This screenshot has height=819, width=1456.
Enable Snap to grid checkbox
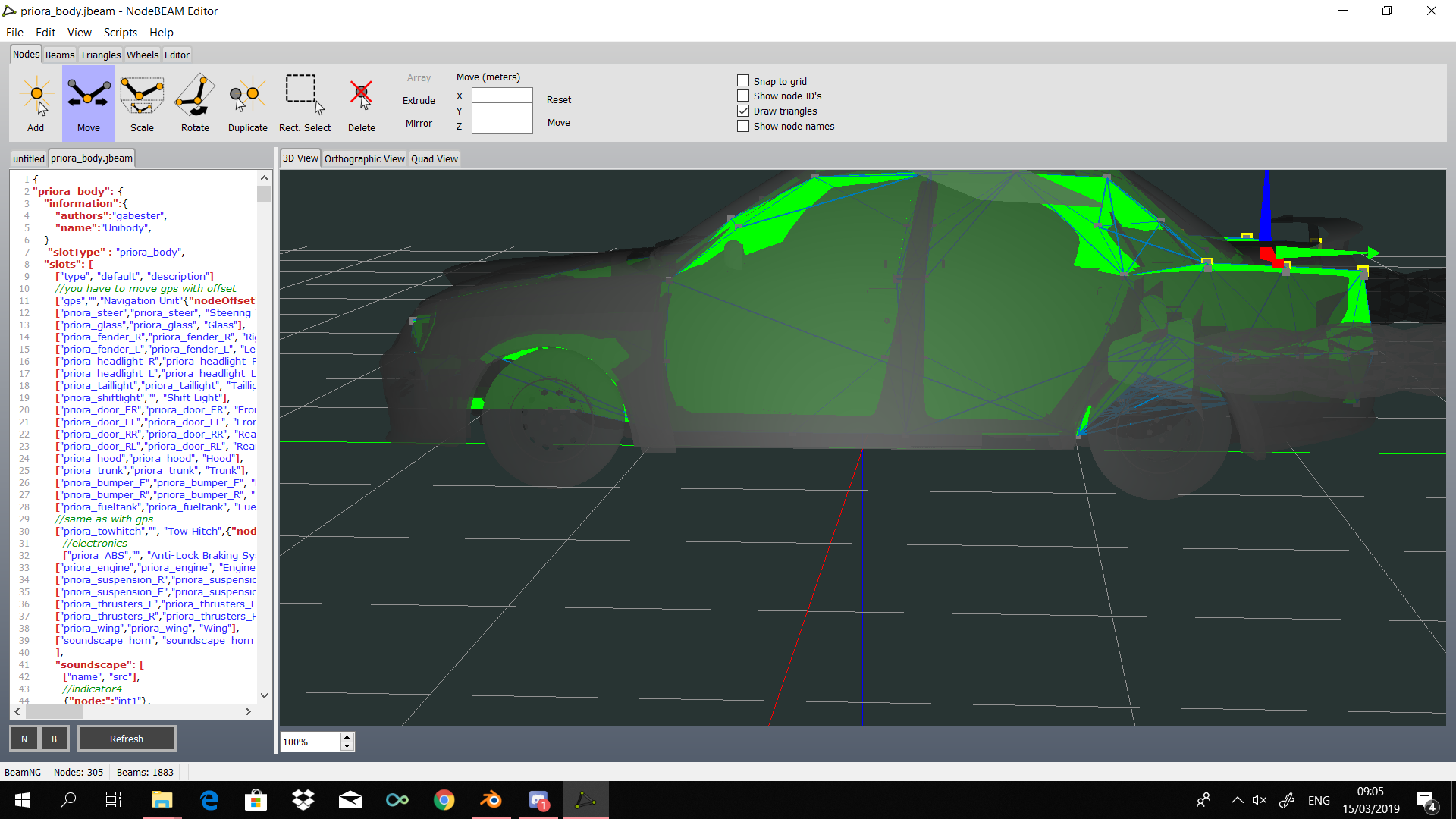(x=743, y=80)
